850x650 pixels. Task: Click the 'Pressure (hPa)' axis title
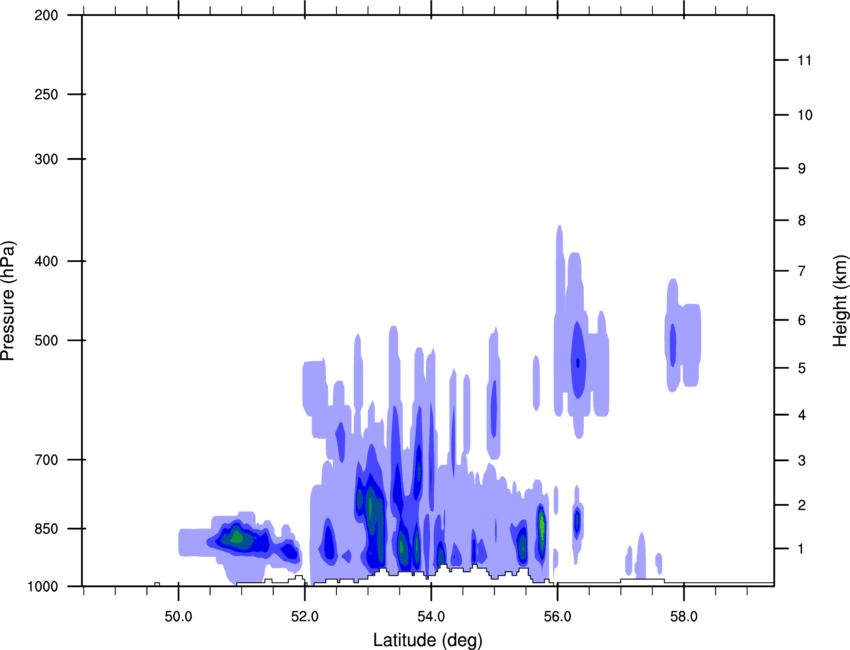tap(8, 300)
